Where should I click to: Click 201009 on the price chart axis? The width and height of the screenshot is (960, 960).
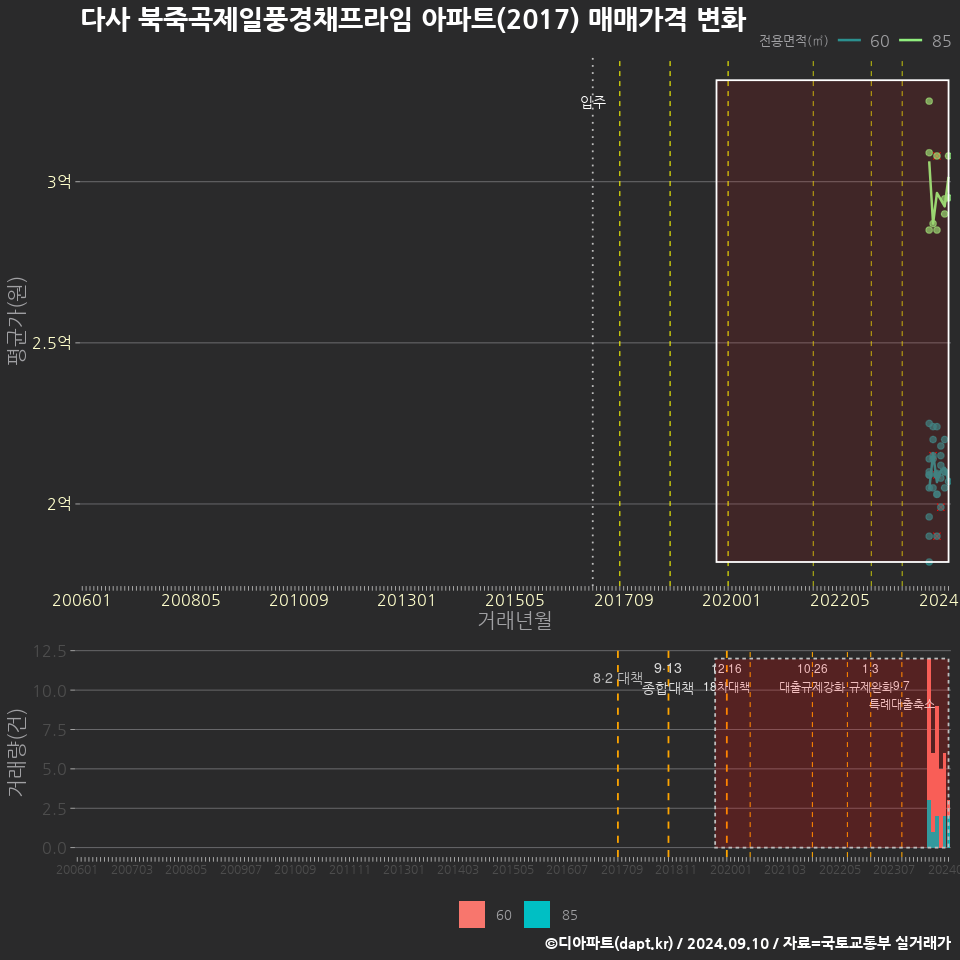coord(299,600)
